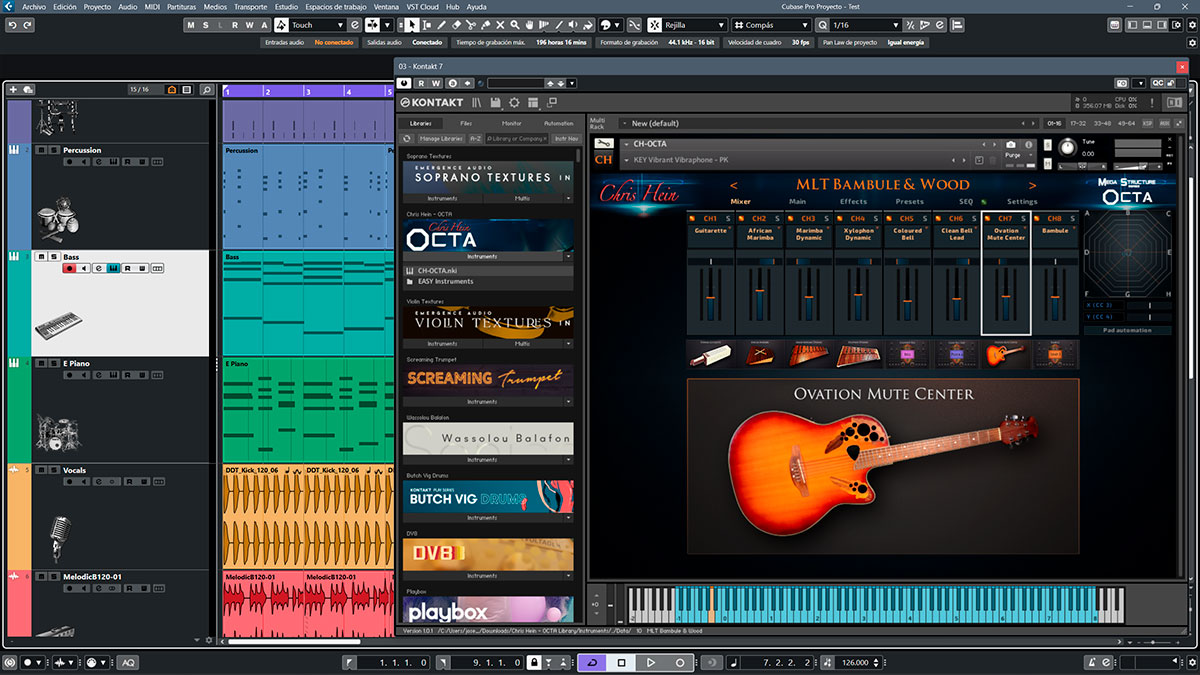Click the Kontakt workspace layout icon

pyautogui.click(x=533, y=102)
